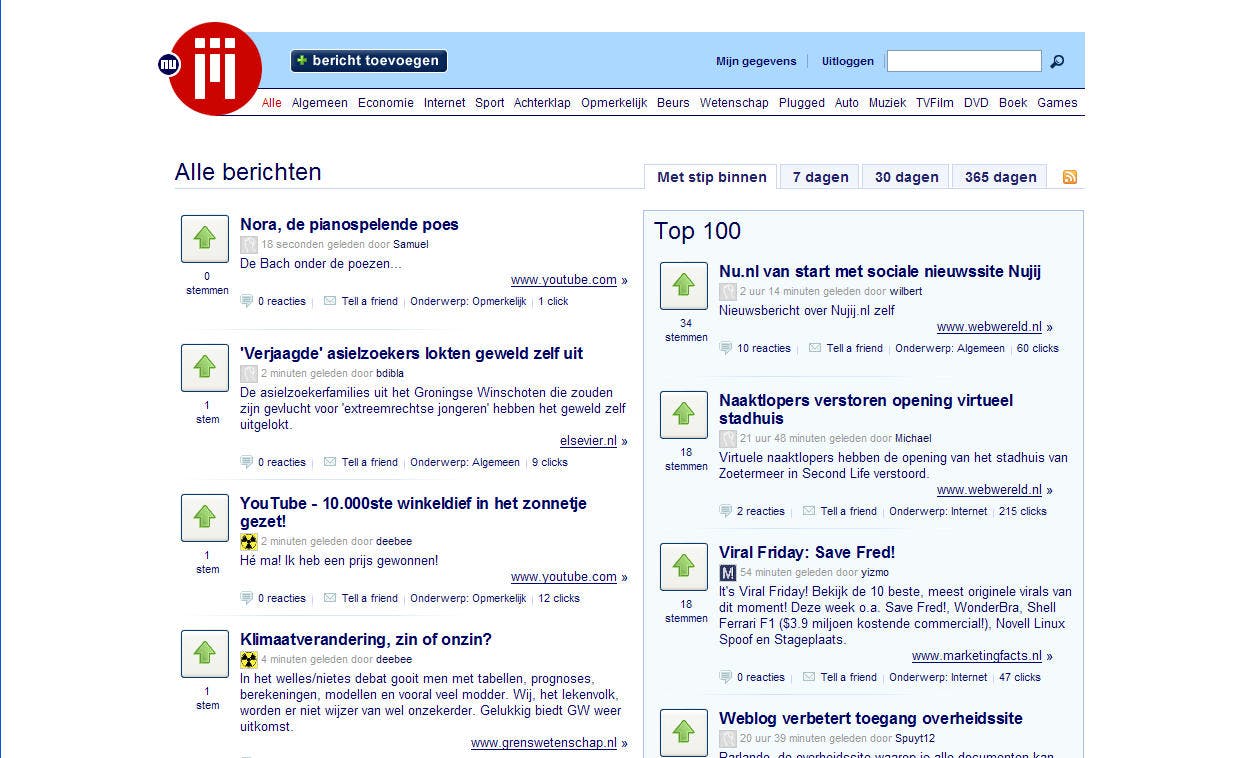Click inside the search input field
The width and height of the screenshot is (1254, 758).
coord(963,61)
